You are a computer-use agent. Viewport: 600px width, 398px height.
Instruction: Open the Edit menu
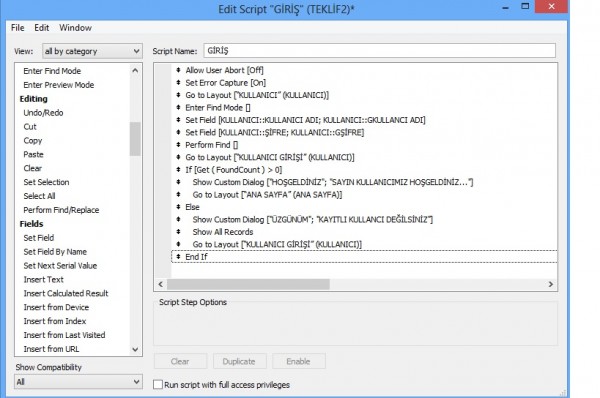[x=41, y=28]
